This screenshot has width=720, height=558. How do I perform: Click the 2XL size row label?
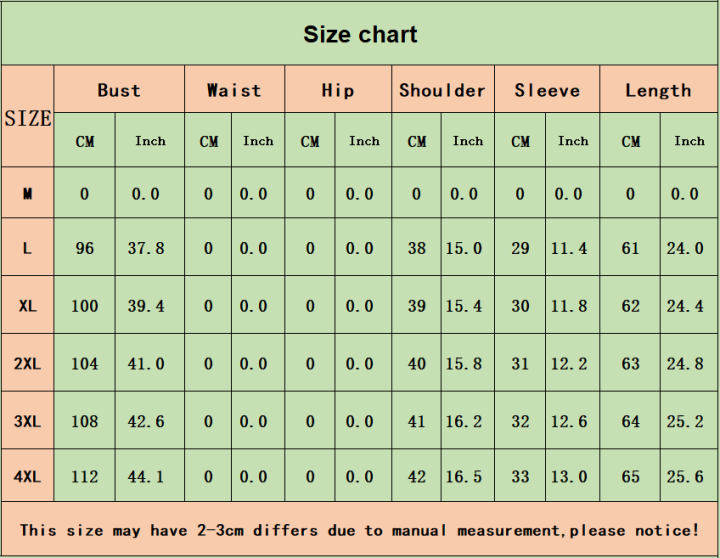tap(28, 364)
